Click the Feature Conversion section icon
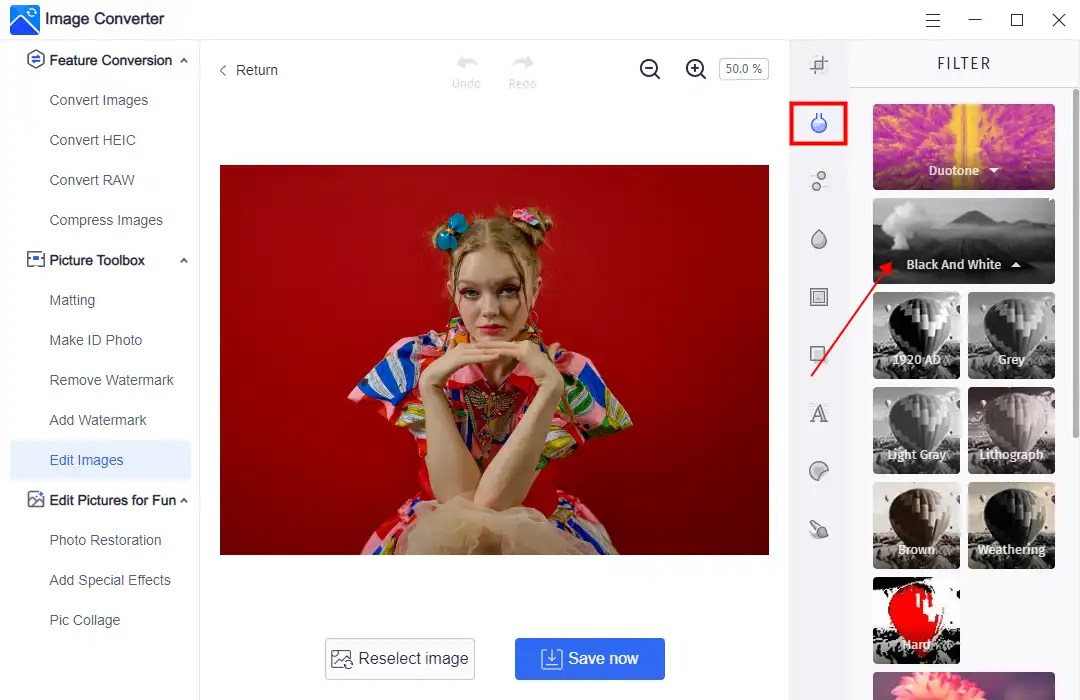 35,59
